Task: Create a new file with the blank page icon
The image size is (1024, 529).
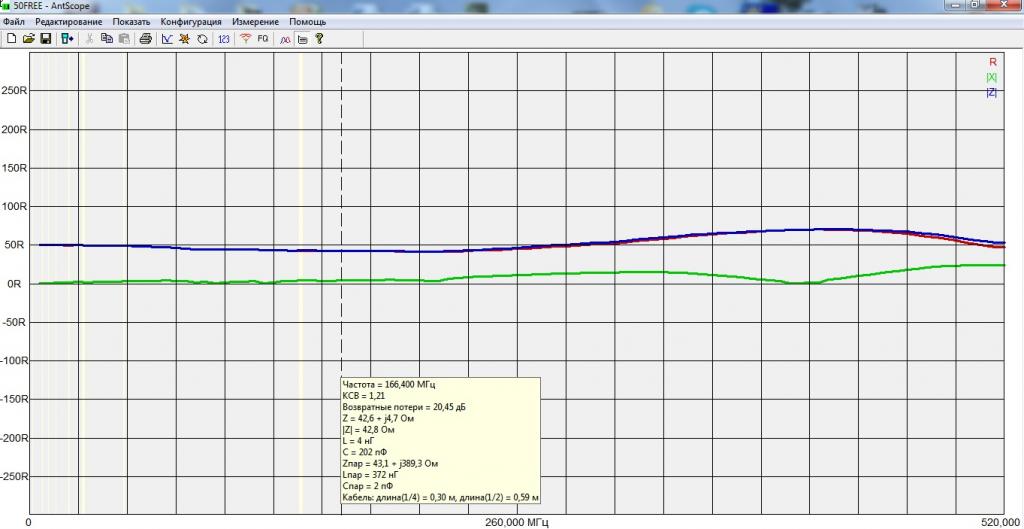Action: (x=11, y=39)
